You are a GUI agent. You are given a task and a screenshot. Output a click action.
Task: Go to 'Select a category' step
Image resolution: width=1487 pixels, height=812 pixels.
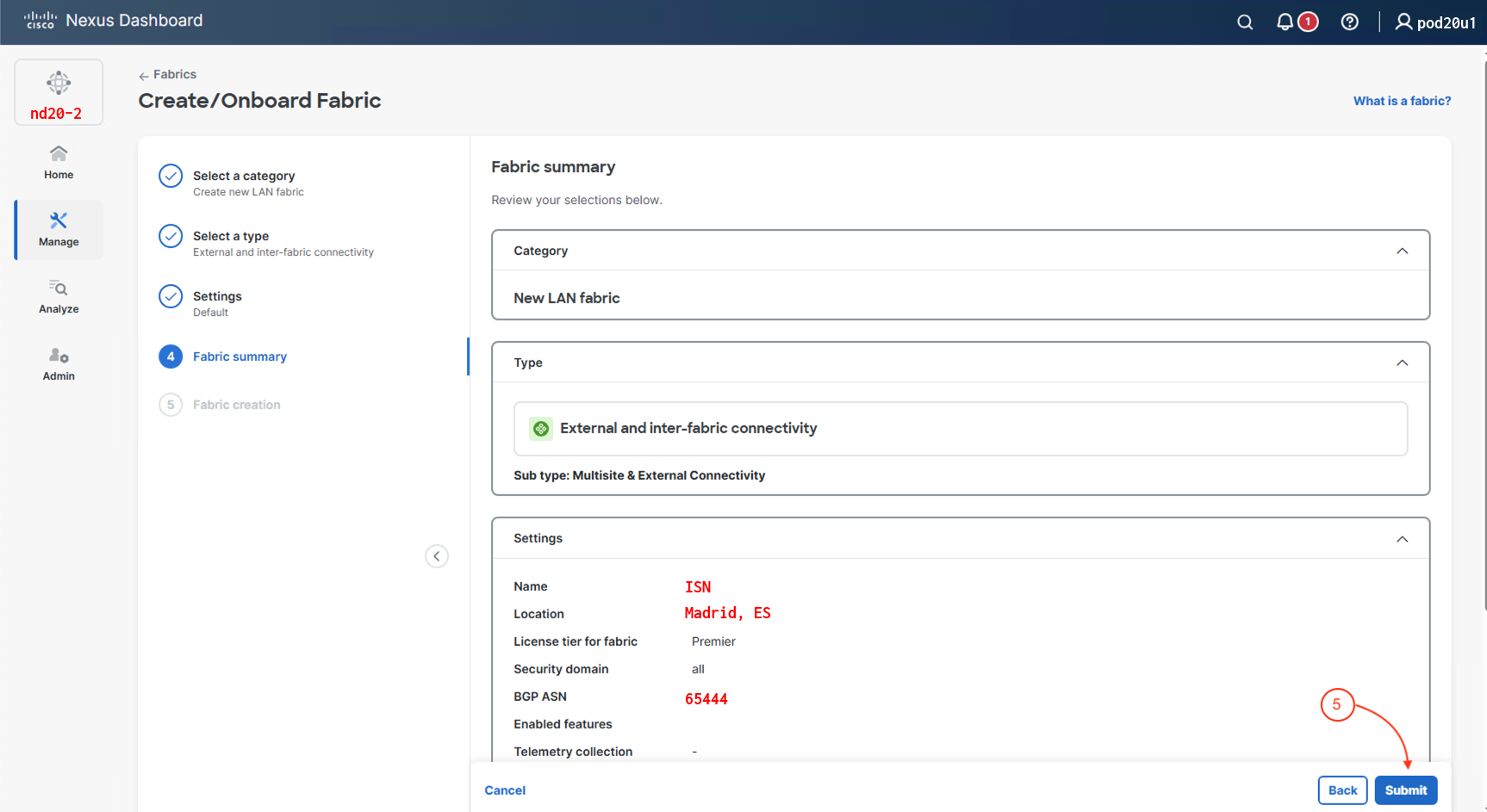244,177
